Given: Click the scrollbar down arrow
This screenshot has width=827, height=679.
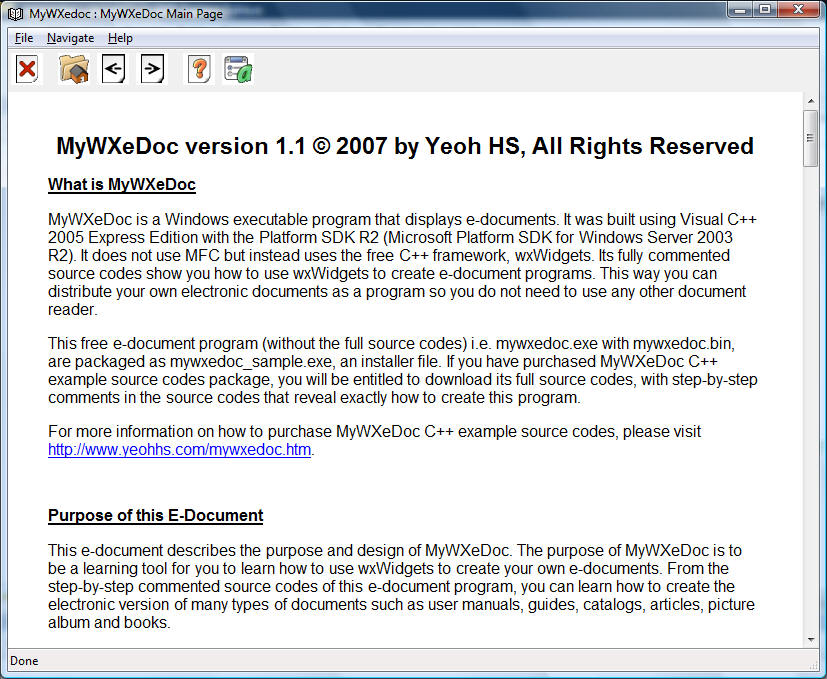Looking at the screenshot, I should tap(811, 640).
